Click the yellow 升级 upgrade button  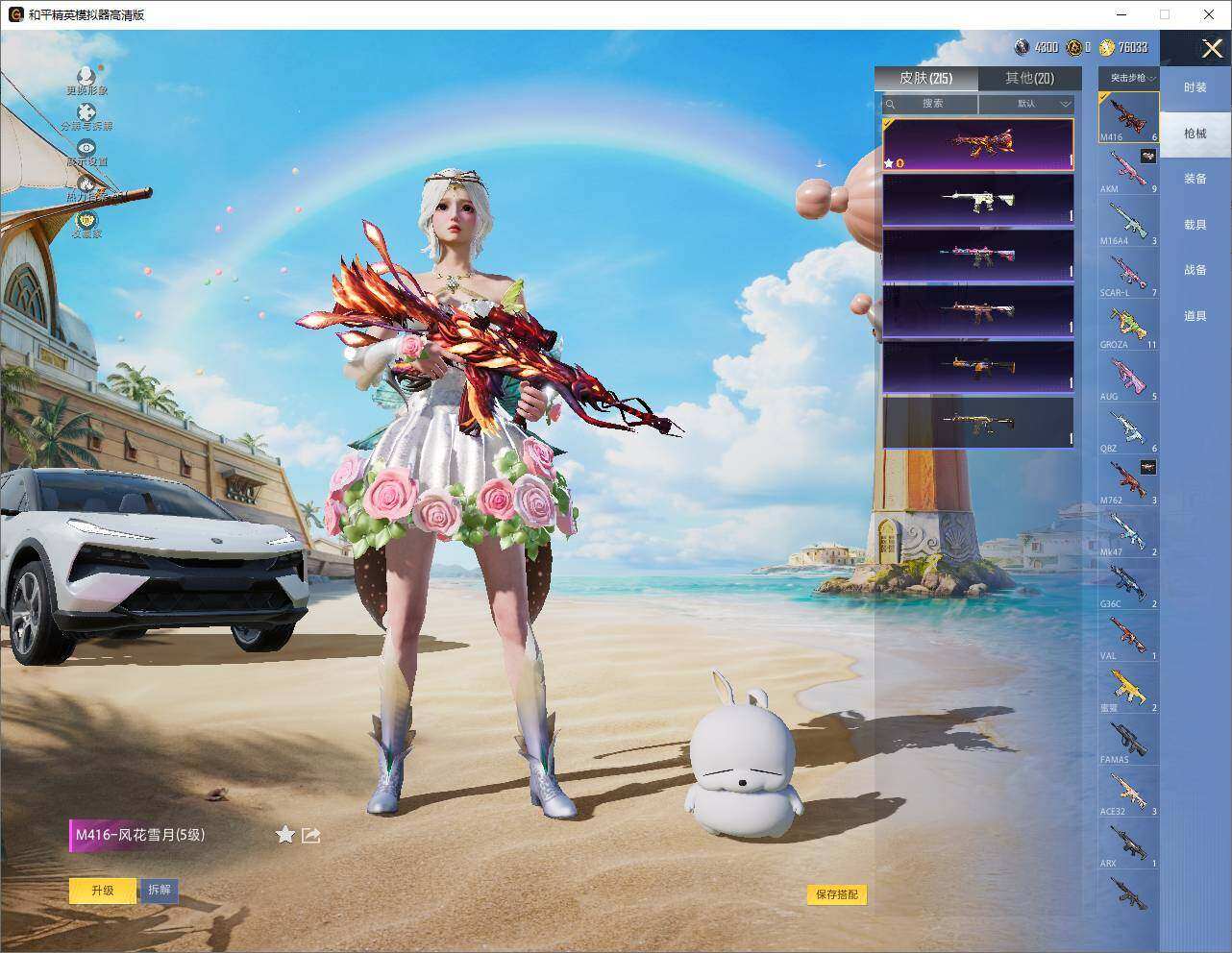(x=103, y=891)
